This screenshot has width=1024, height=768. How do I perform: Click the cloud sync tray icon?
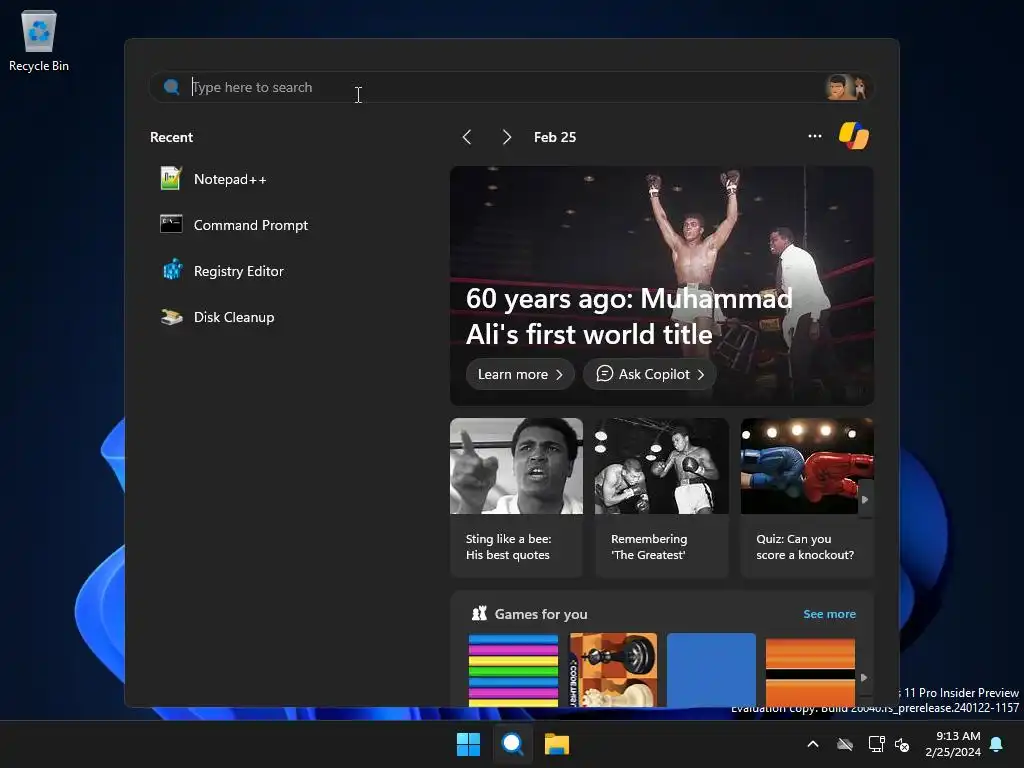point(845,744)
